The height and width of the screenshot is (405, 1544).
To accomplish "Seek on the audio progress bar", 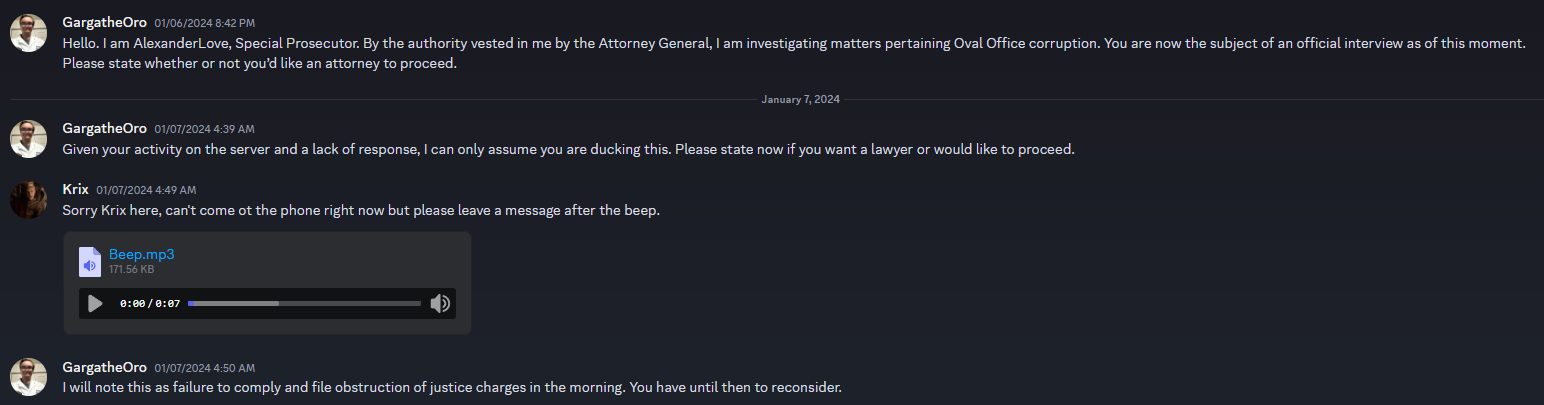I will [304, 303].
